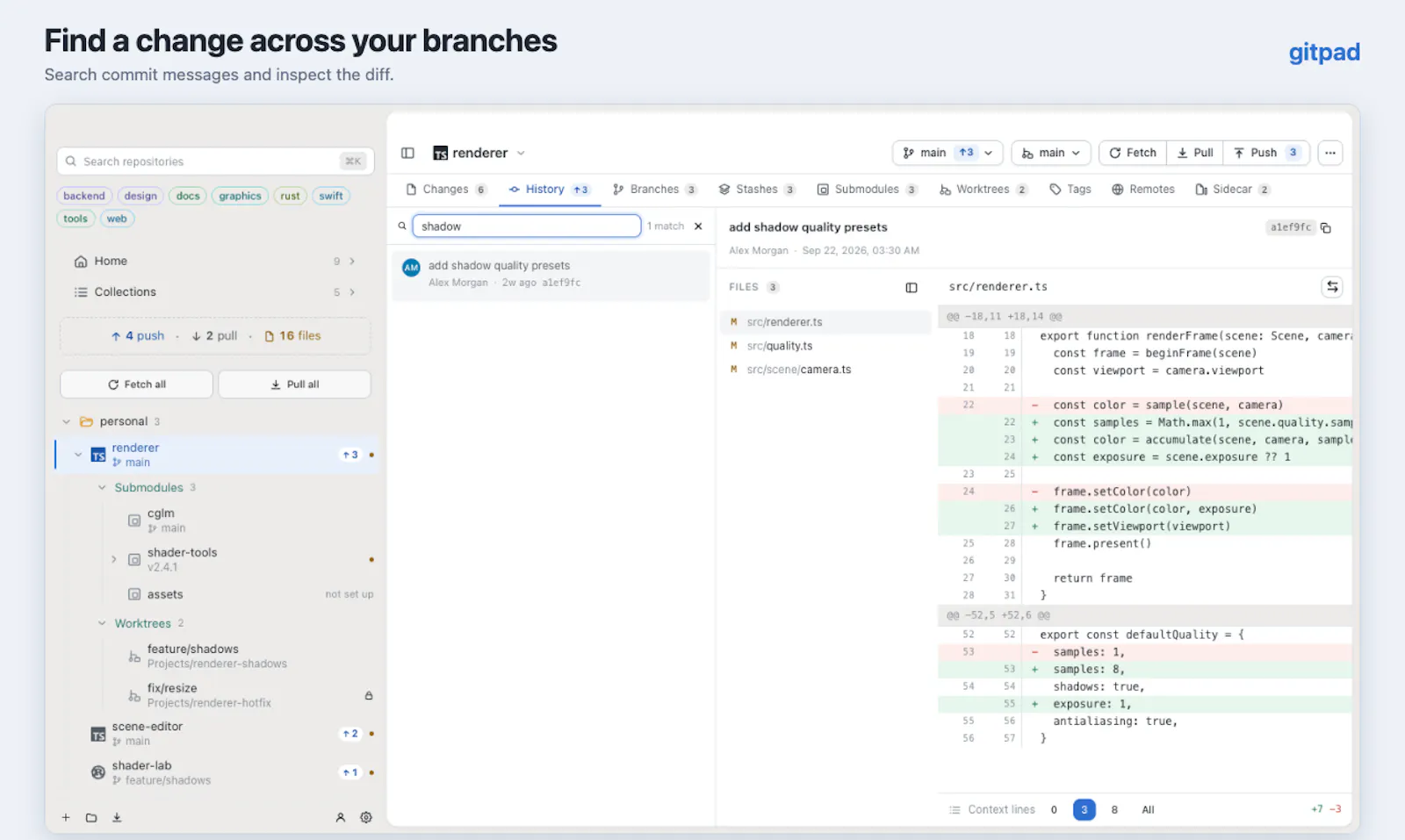The image size is (1405, 840).
Task: Open the more options ellipsis menu
Action: [x=1330, y=153]
